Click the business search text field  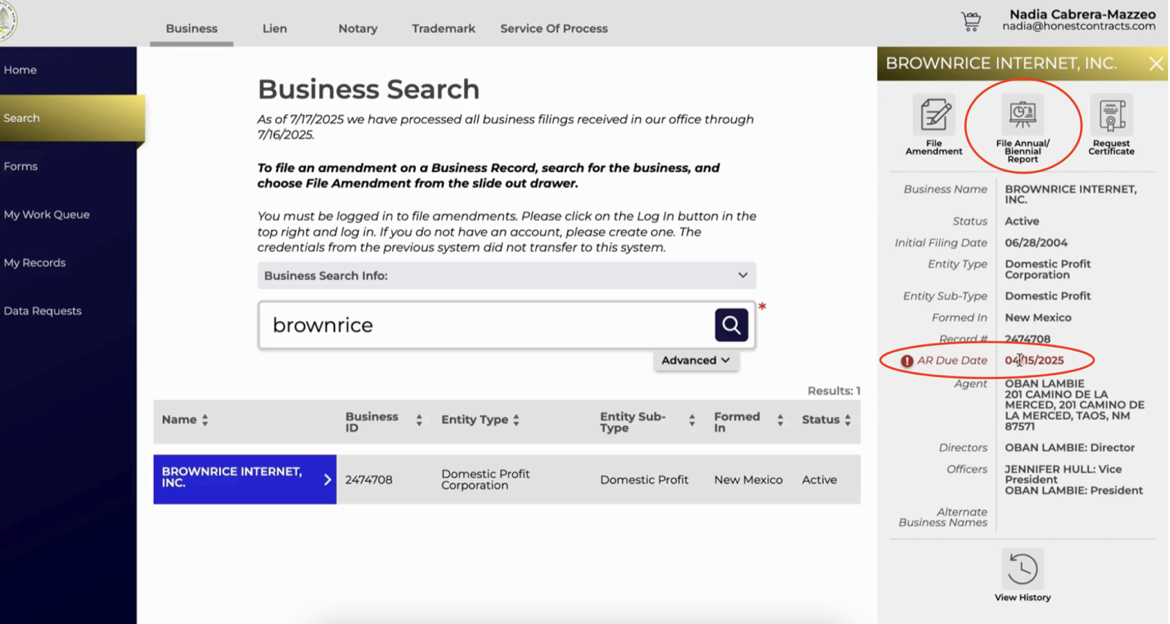[485, 325]
